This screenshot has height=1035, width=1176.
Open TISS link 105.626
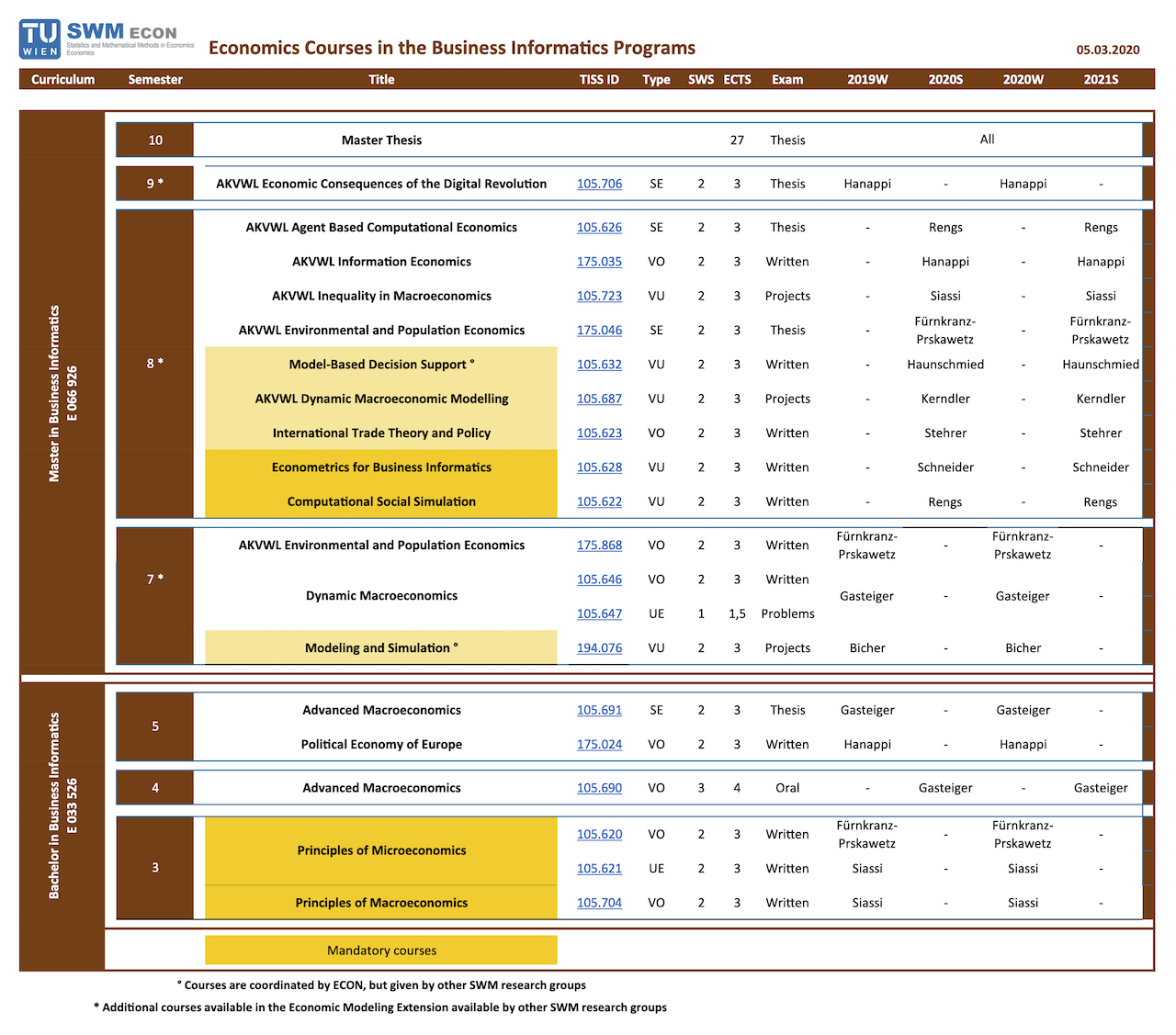599,227
